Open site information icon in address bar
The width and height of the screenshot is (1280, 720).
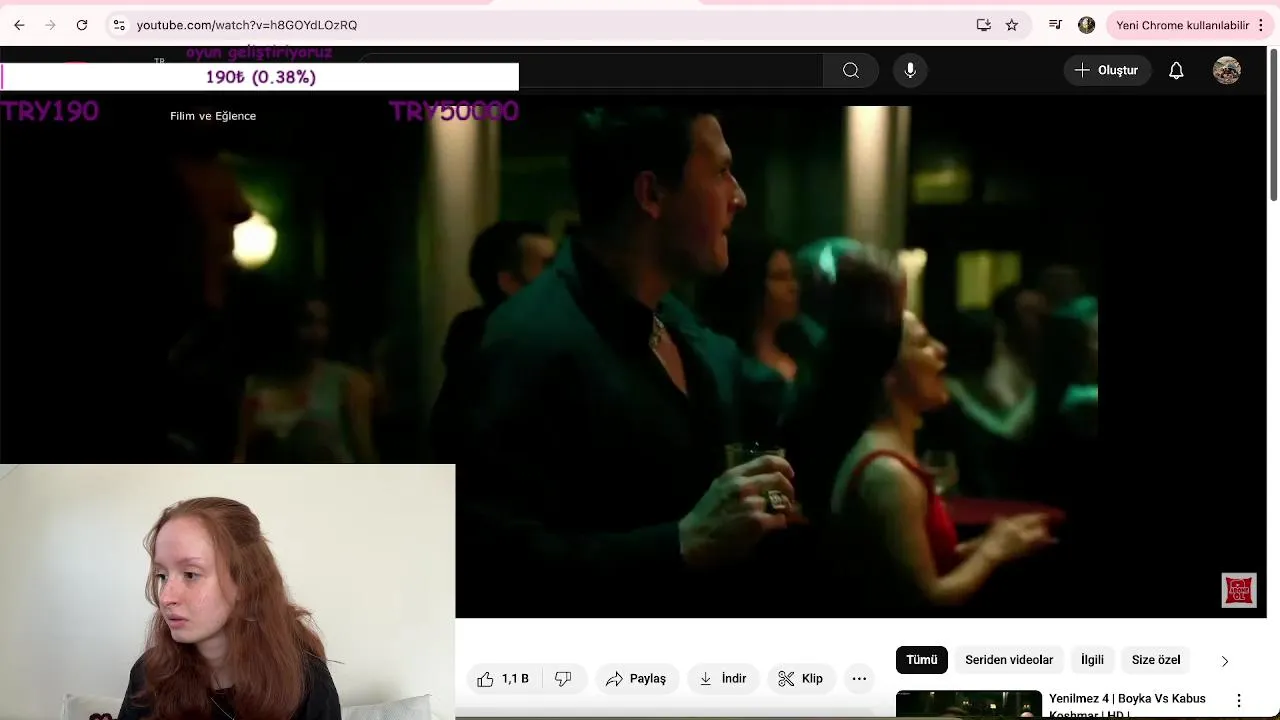click(119, 25)
